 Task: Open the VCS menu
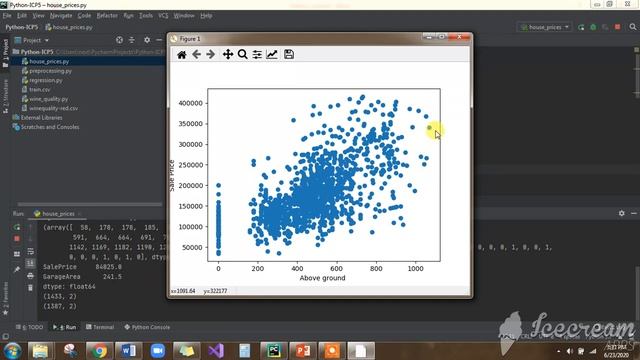click(x=163, y=16)
